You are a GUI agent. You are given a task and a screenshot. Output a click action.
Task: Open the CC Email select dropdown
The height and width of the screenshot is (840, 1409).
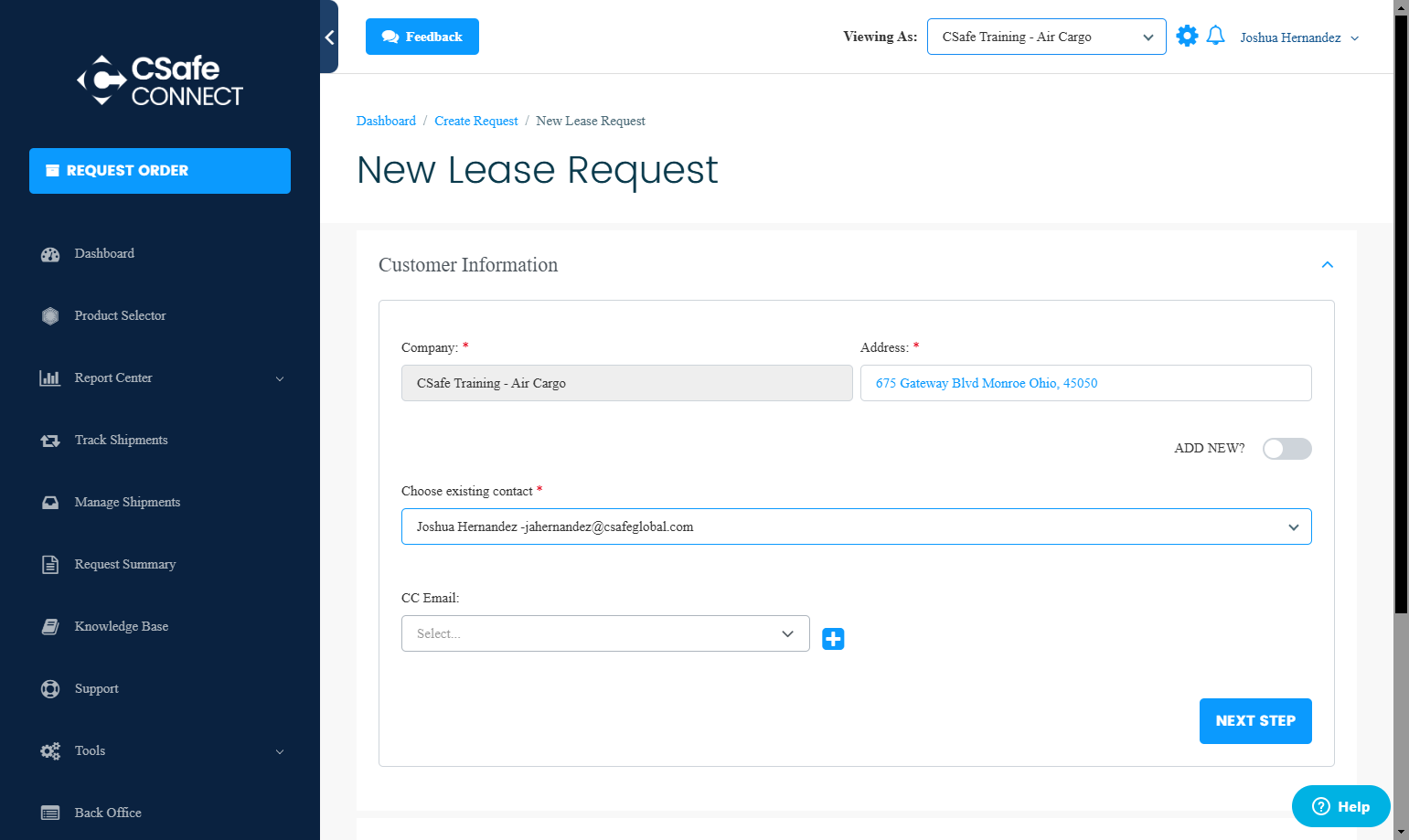click(x=605, y=633)
